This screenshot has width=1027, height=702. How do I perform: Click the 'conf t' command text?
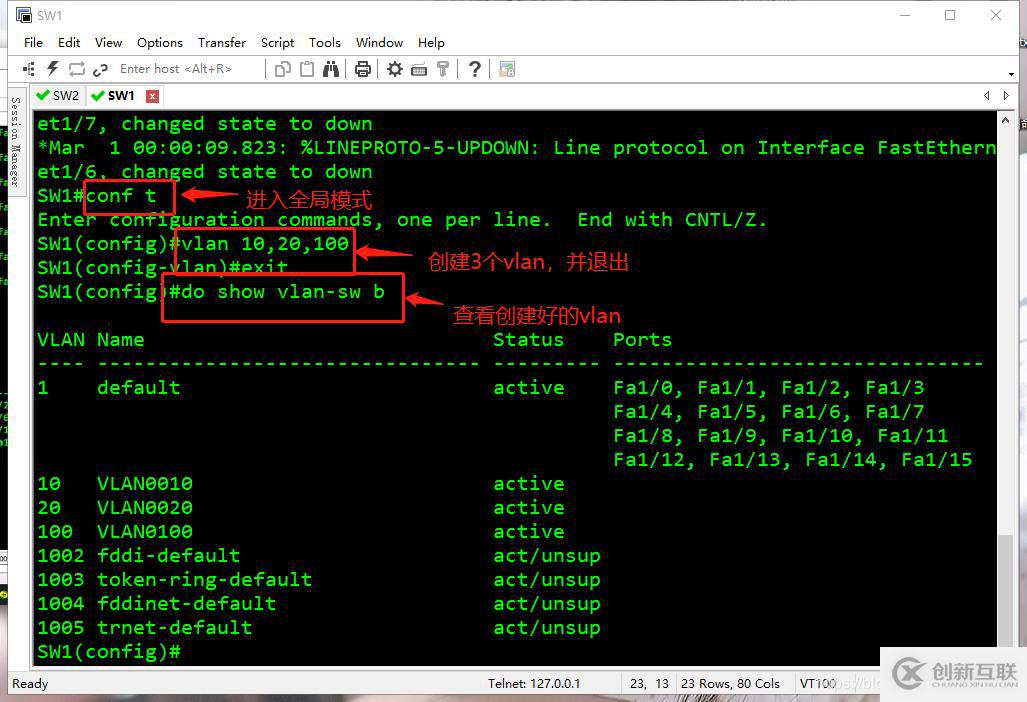point(121,196)
